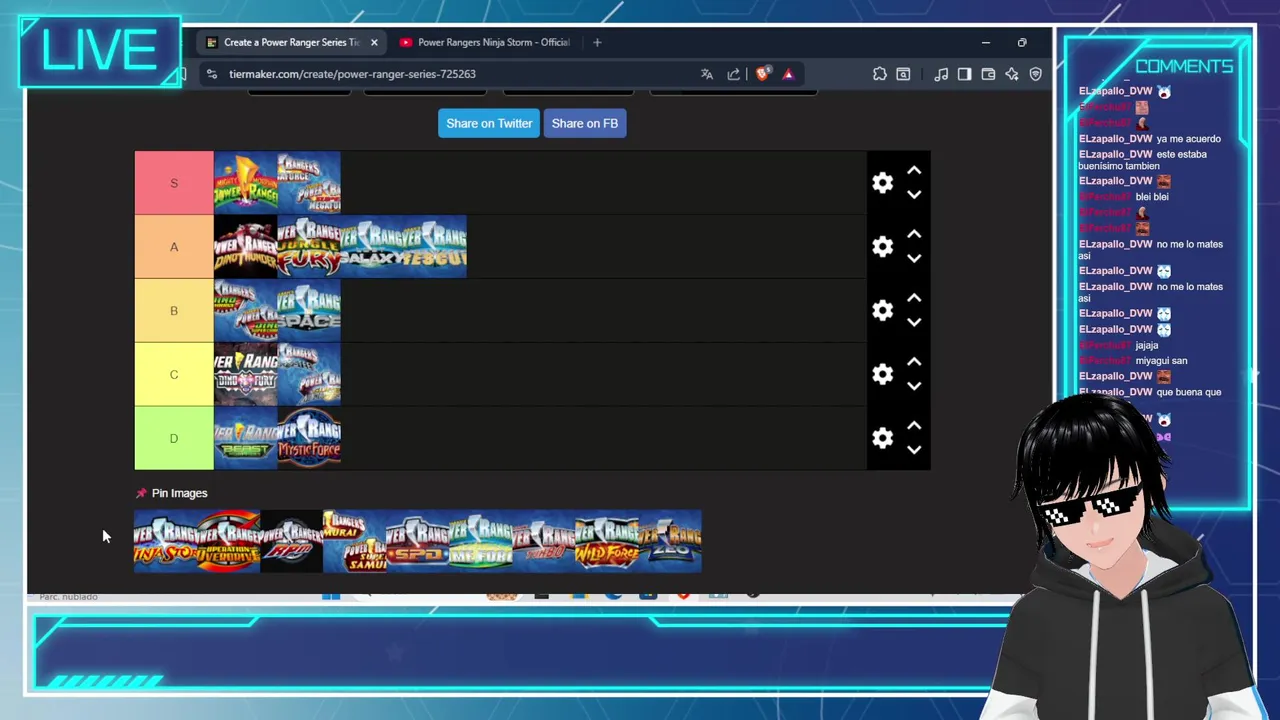Select the green D tier label

point(174,439)
